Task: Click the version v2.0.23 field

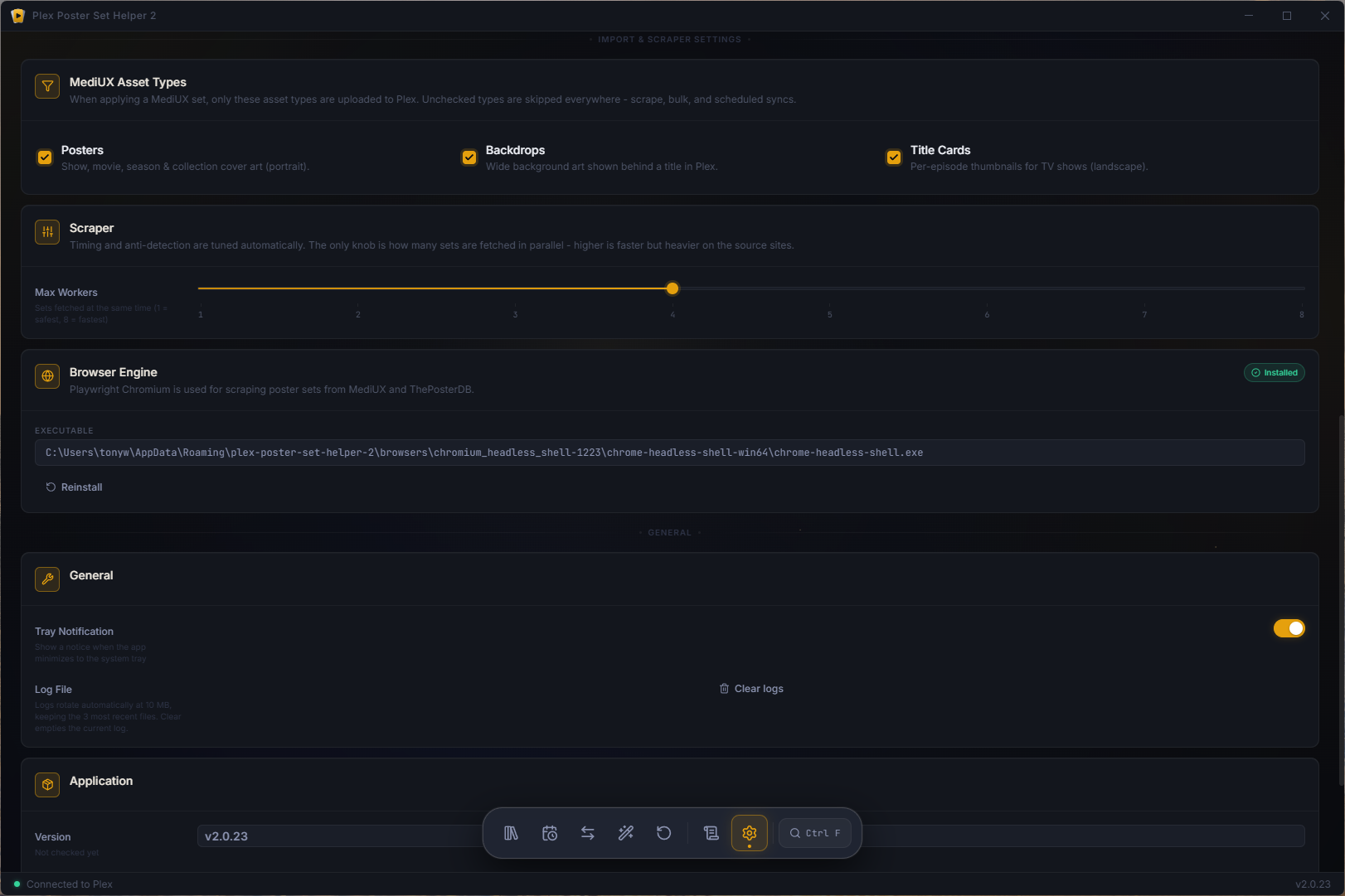Action: click(x=751, y=836)
